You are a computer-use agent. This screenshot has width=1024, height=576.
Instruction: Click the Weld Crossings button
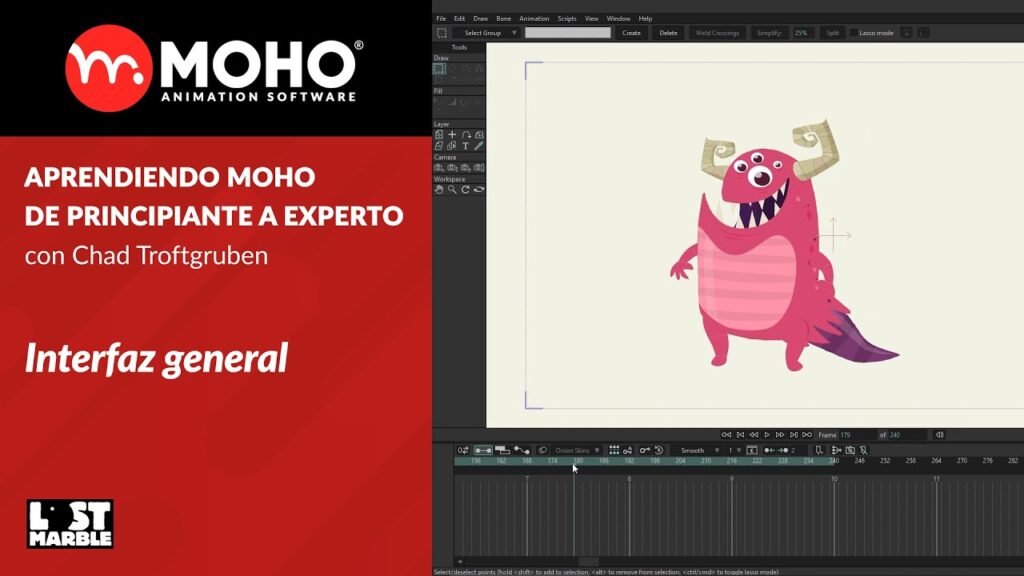pyautogui.click(x=717, y=33)
